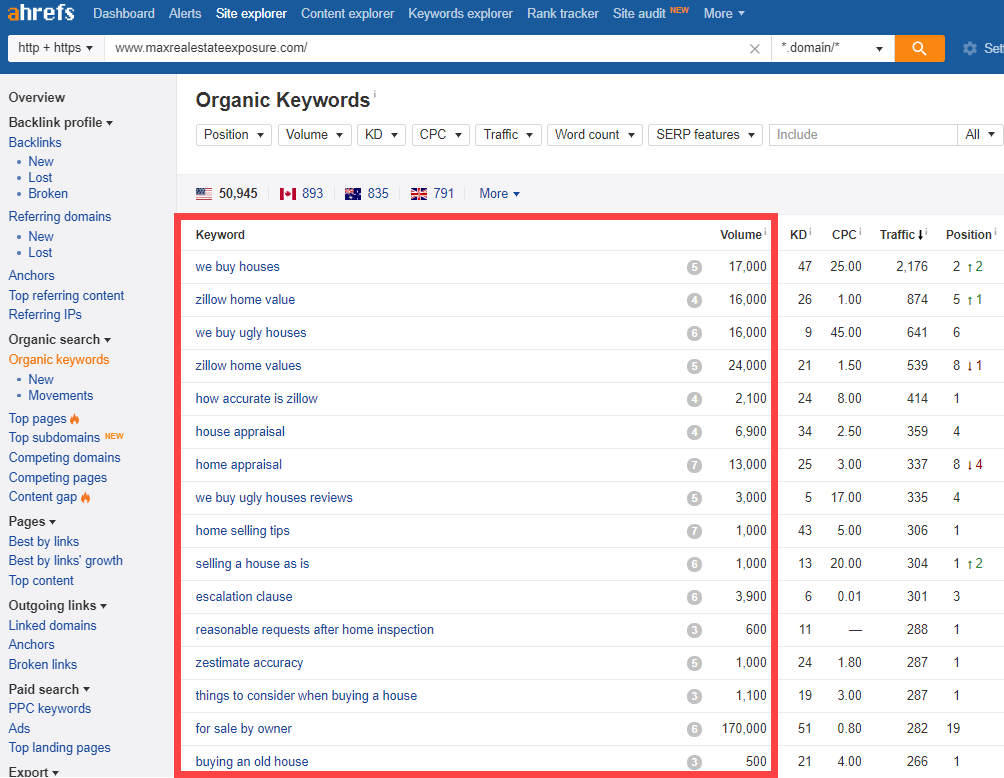Open the KD filter dropdown
Viewport: 1004px width, 778px height.
pos(381,134)
